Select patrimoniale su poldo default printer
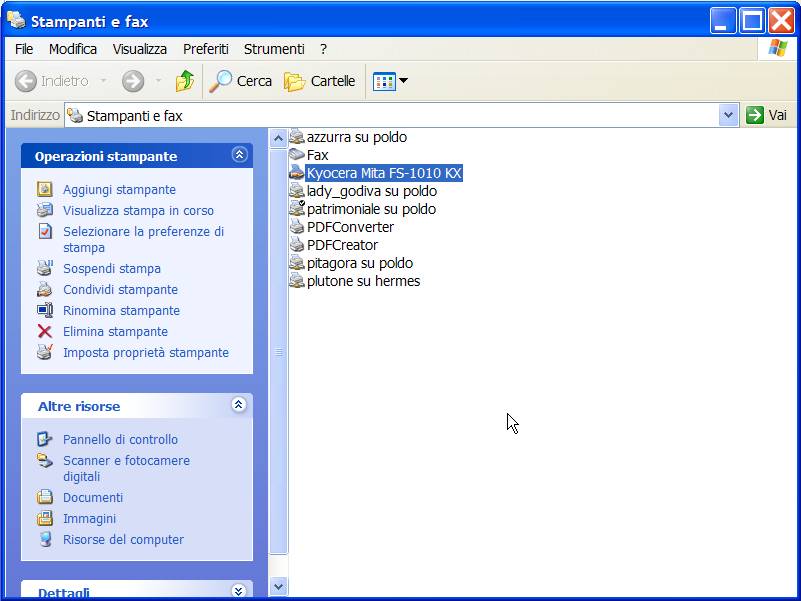 click(363, 209)
